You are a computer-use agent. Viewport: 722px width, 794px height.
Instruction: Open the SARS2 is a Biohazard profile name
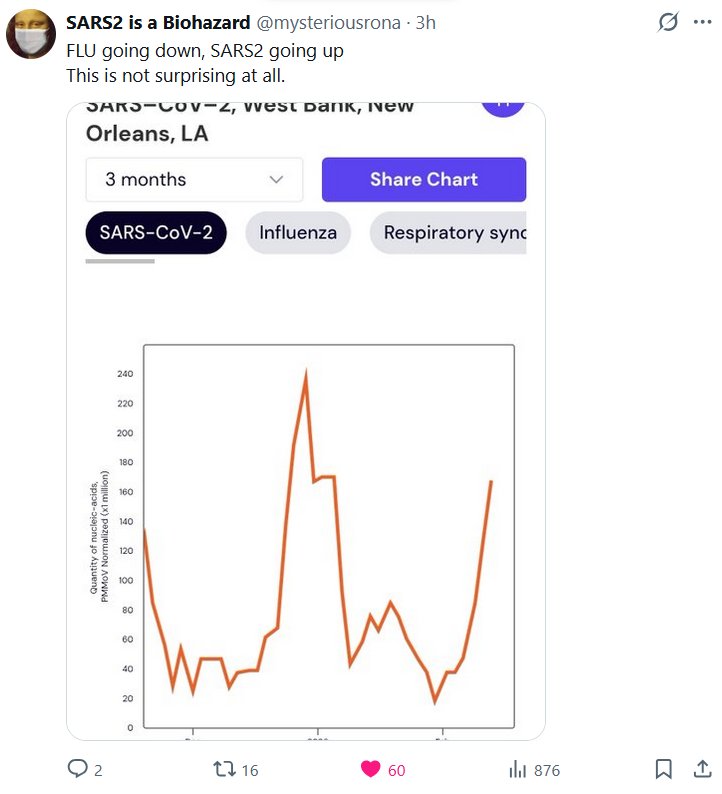coord(158,23)
